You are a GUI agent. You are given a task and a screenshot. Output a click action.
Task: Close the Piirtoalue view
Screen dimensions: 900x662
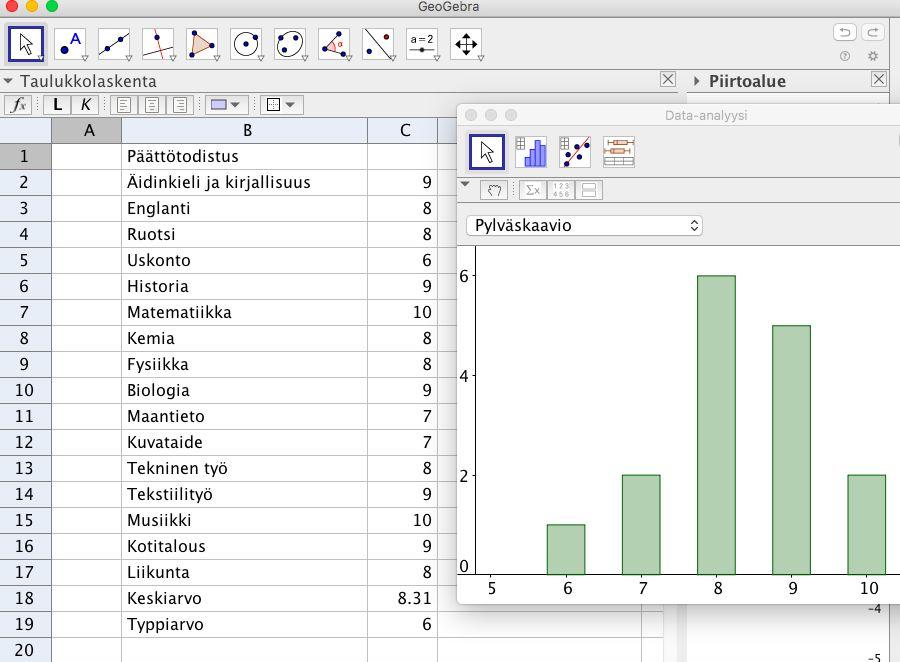pyautogui.click(x=879, y=79)
